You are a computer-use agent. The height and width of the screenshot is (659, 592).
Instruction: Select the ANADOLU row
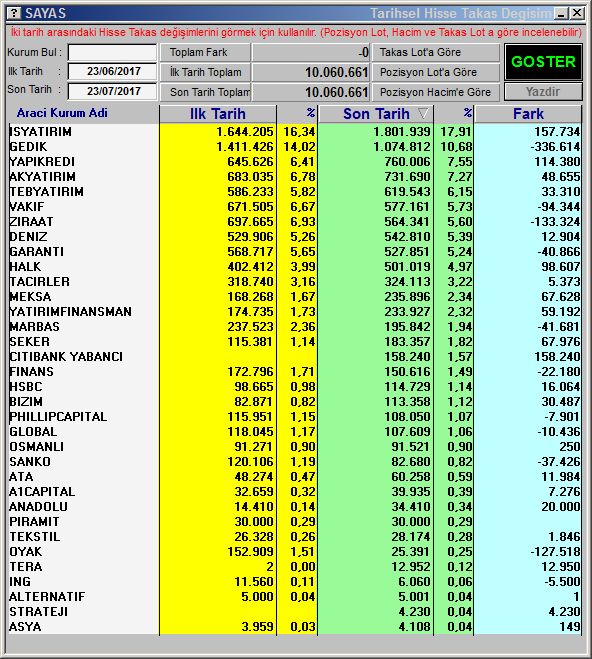click(x=295, y=506)
